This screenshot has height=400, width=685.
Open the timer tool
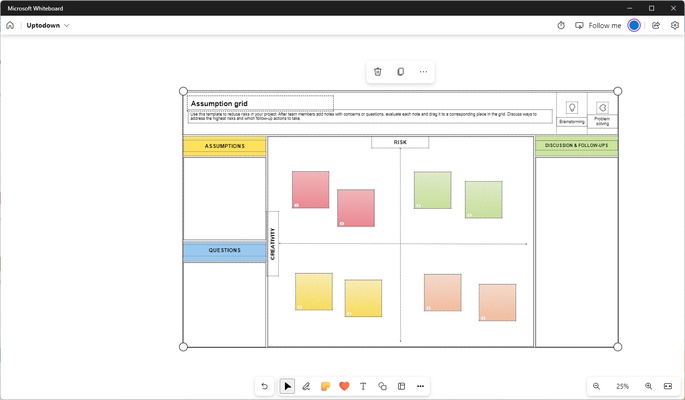pos(561,25)
